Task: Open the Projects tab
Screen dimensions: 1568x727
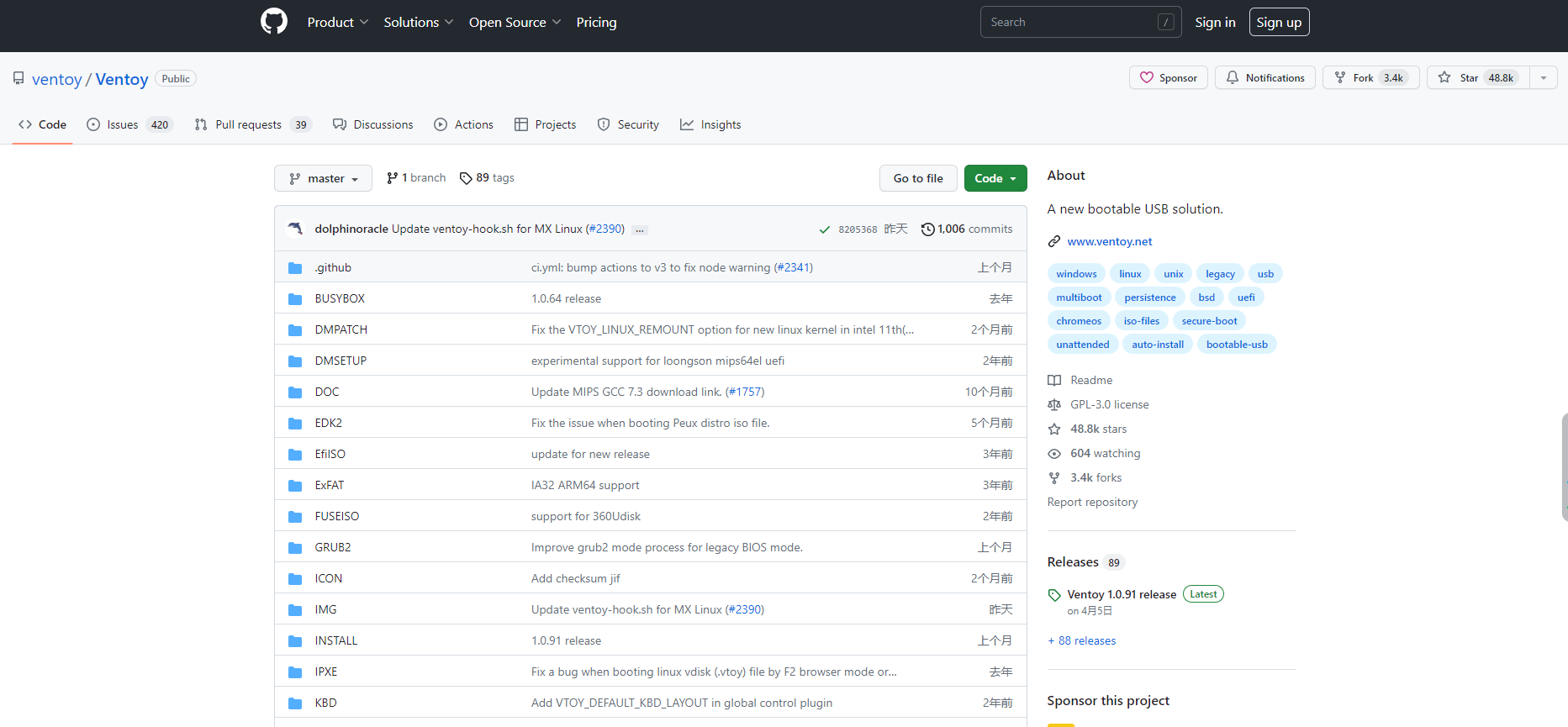Action: click(x=546, y=124)
